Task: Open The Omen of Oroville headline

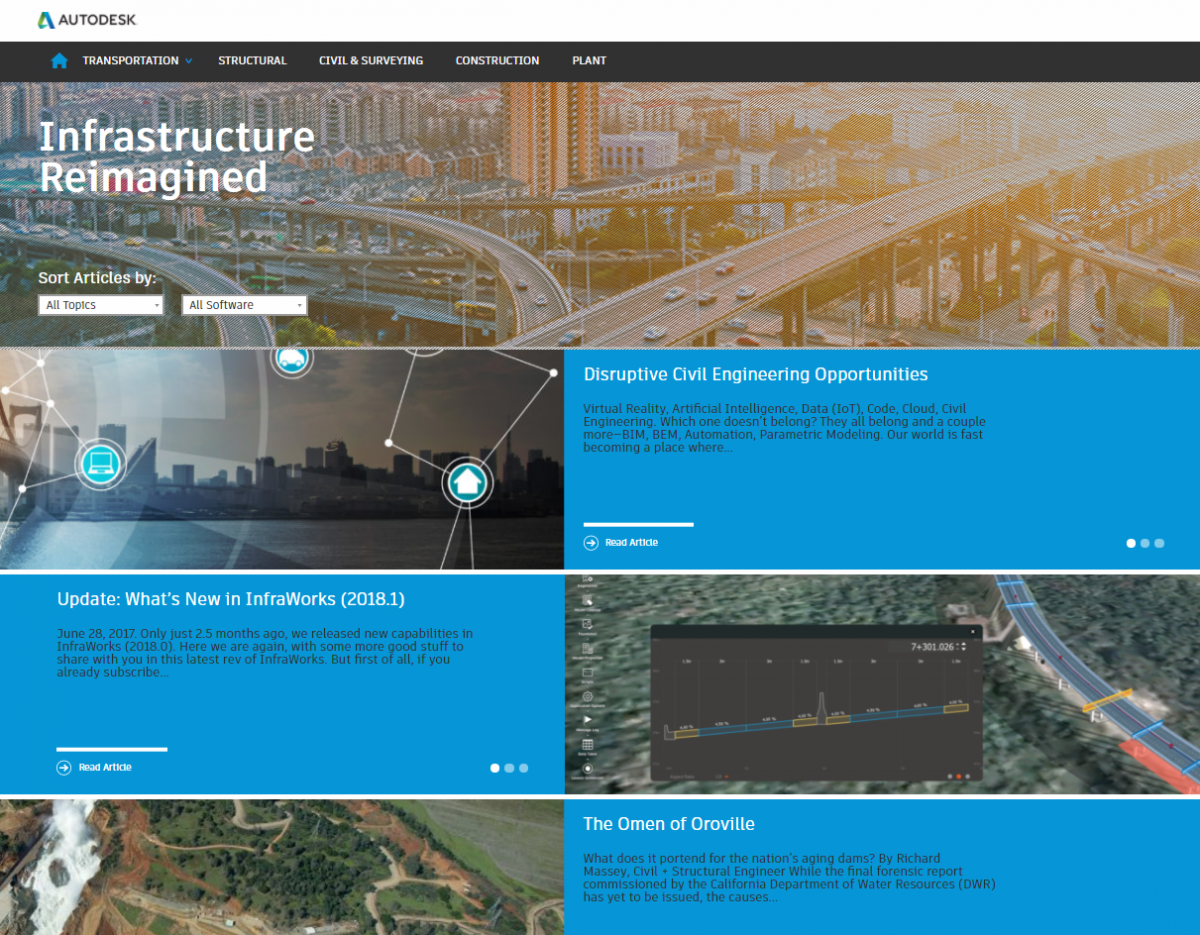Action: pos(669,824)
